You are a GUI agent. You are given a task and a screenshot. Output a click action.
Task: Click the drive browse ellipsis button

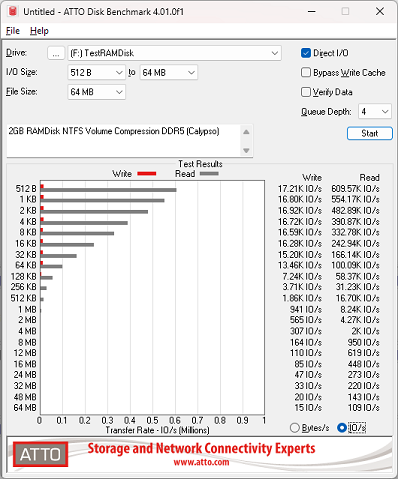(x=56, y=53)
